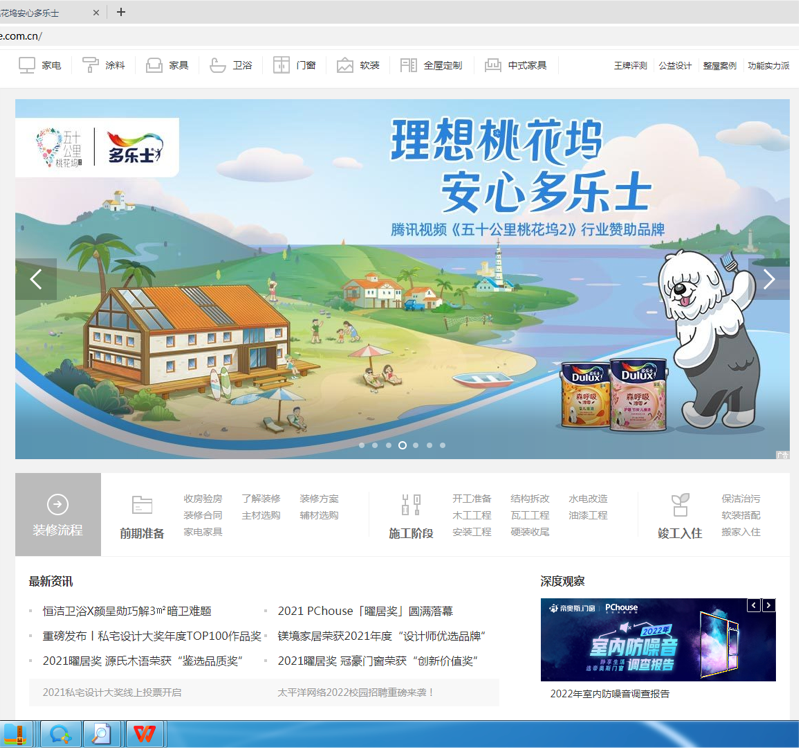Show next banner slide arrow
This screenshot has width=799, height=748.
coord(769,279)
